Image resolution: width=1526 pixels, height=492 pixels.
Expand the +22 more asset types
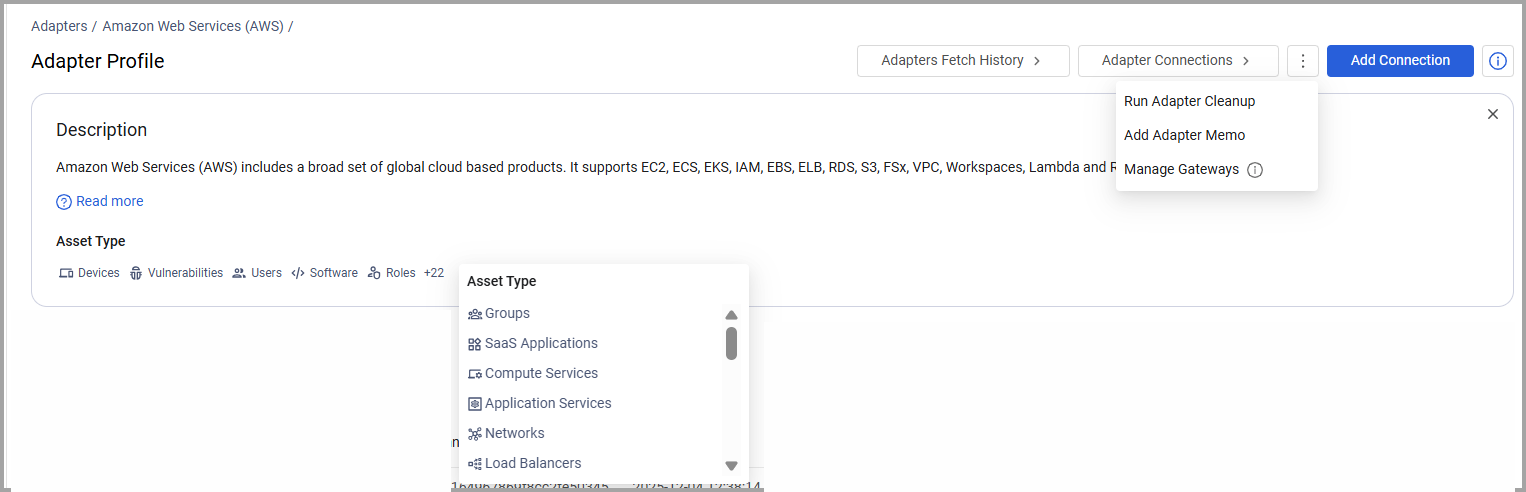click(x=434, y=273)
